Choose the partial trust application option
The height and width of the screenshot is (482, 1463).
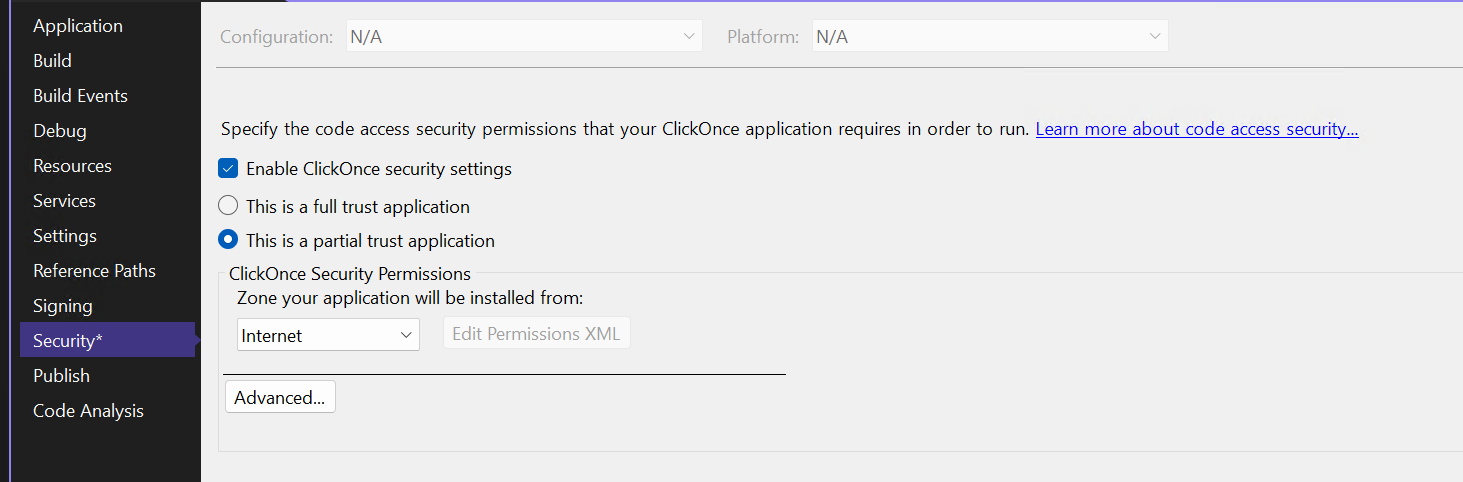pyautogui.click(x=228, y=241)
